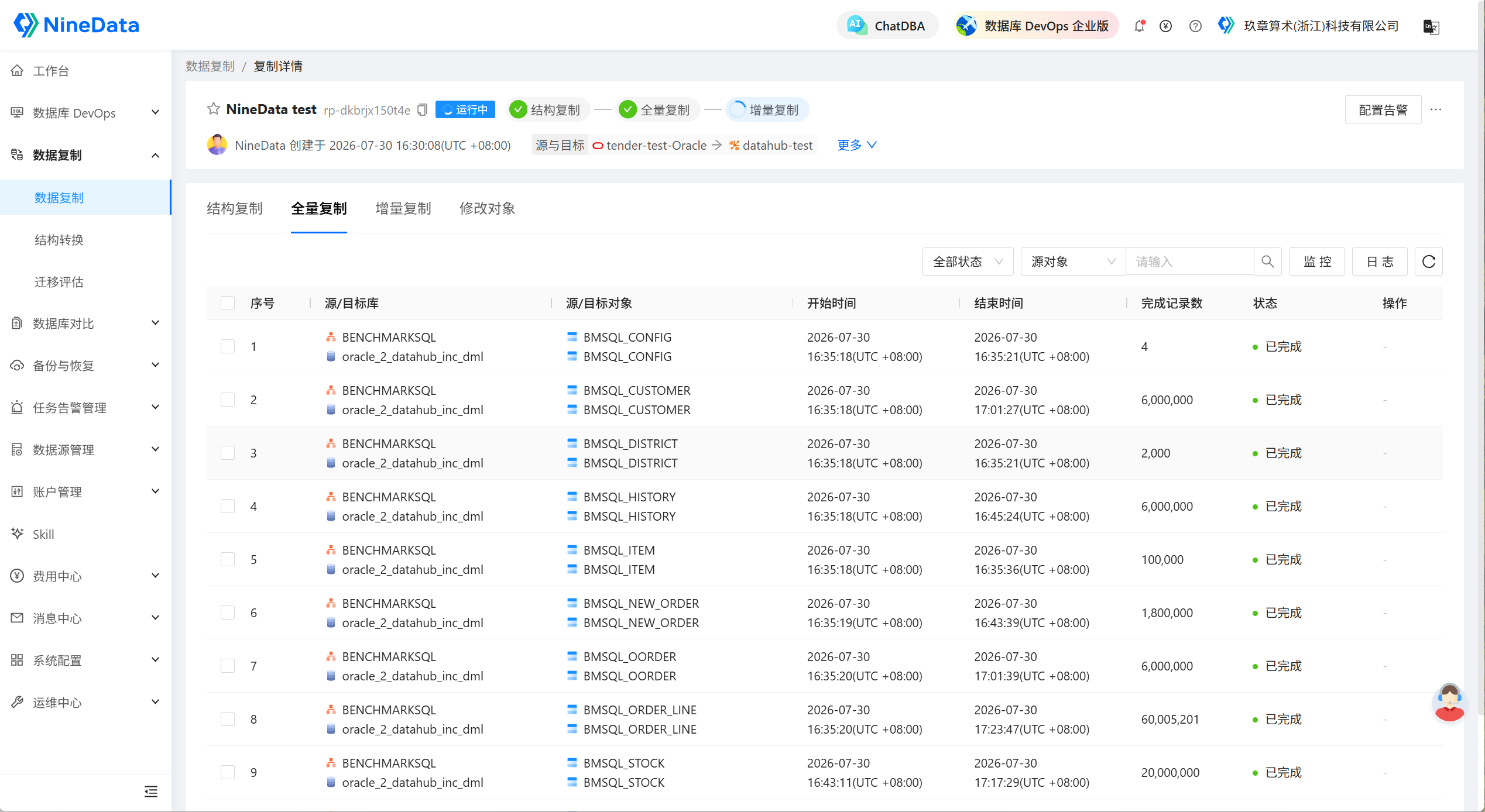The width and height of the screenshot is (1485, 812).
Task: Refresh the full replication table
Action: pyautogui.click(x=1428, y=262)
